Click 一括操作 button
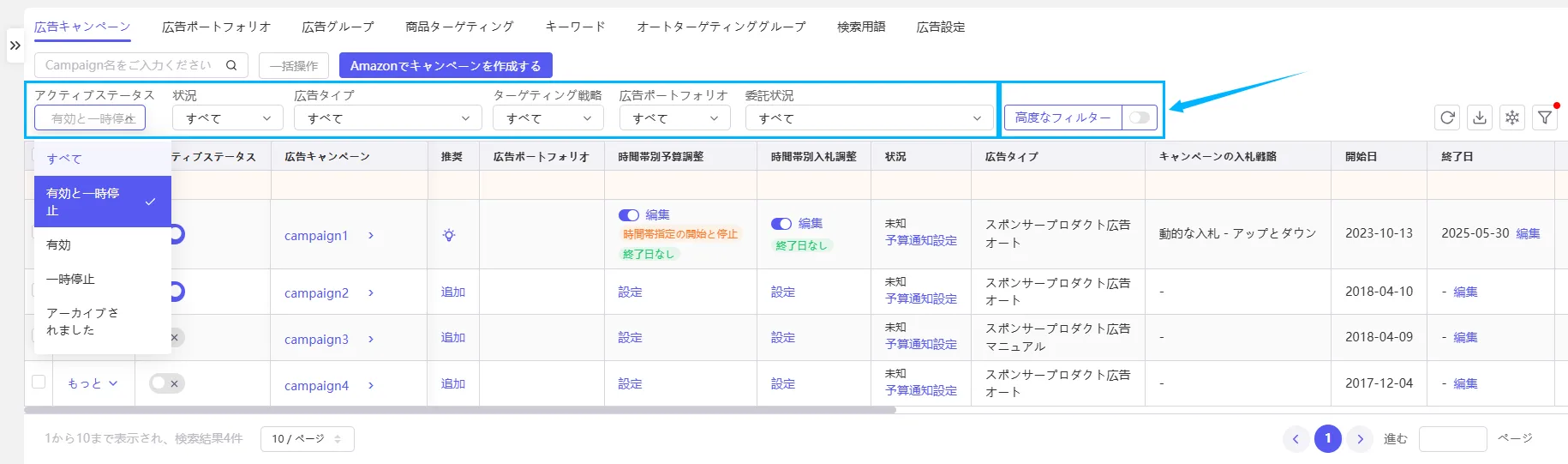1568x464 pixels. (294, 65)
